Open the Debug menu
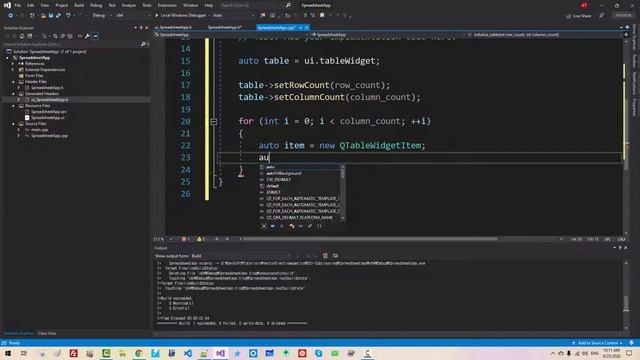 pyautogui.click(x=96, y=5)
